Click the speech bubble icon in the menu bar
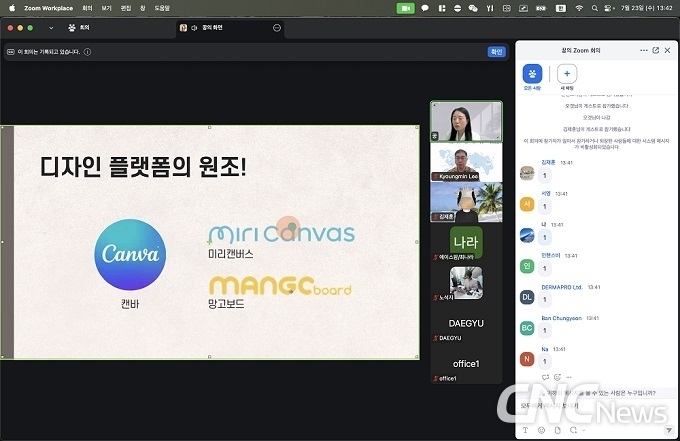 tap(425, 8)
